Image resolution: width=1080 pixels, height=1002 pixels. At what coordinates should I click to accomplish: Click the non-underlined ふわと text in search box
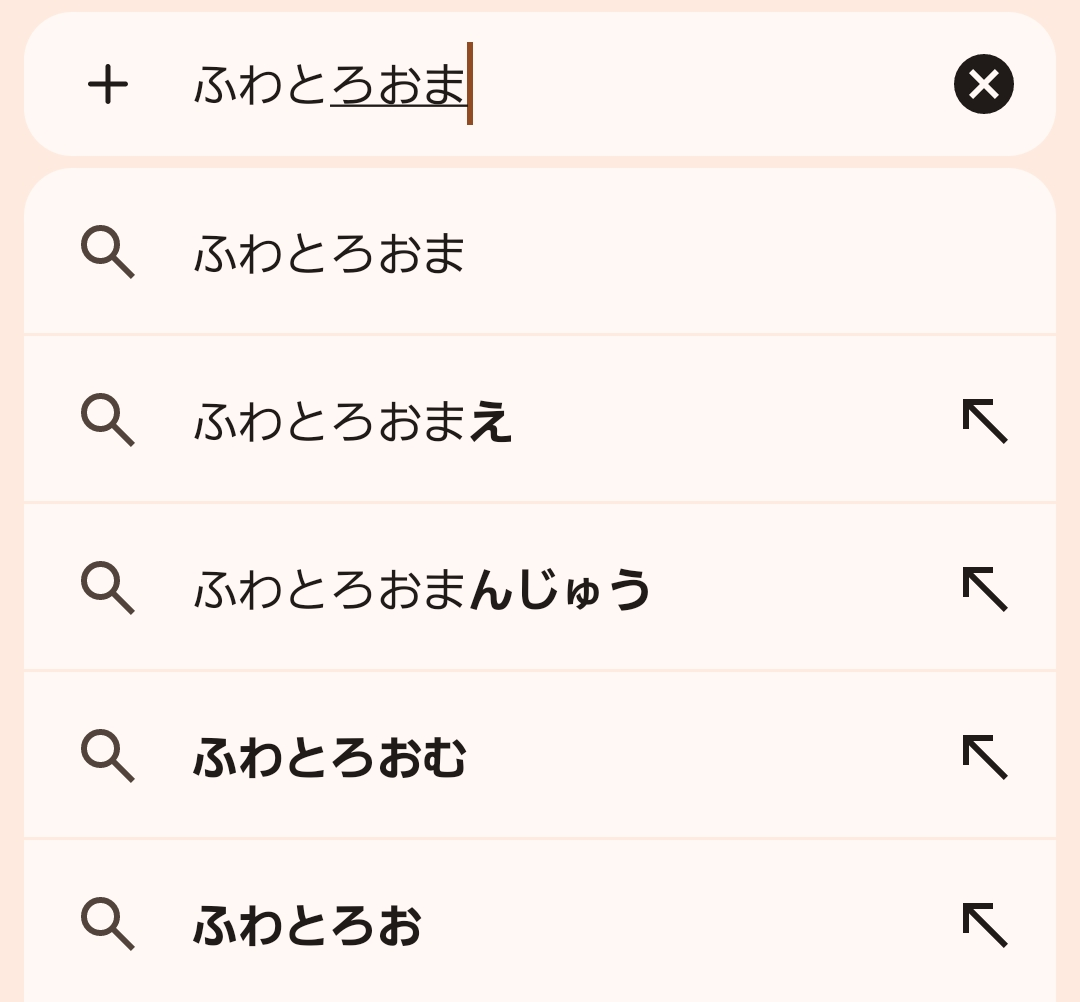click(261, 85)
